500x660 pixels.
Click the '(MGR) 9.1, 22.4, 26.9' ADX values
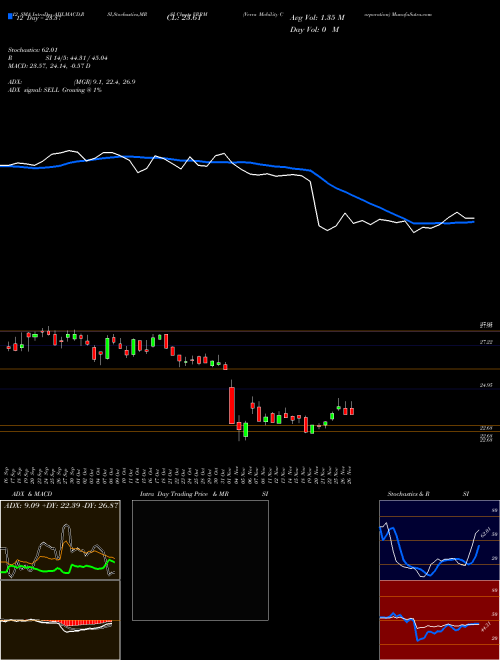104,82
